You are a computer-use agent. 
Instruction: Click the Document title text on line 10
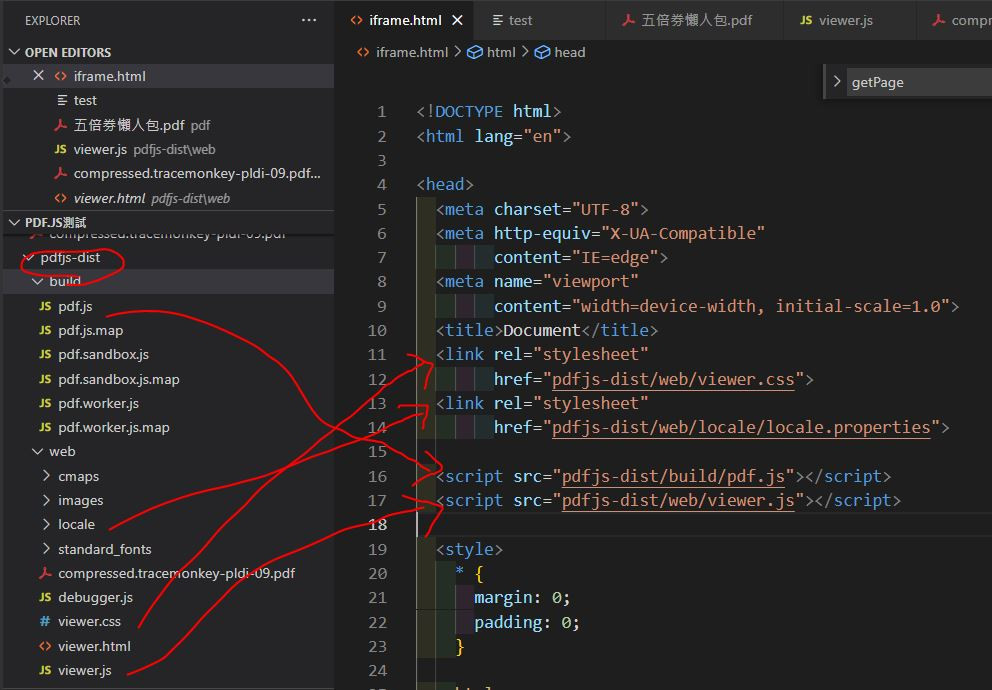[x=542, y=330]
